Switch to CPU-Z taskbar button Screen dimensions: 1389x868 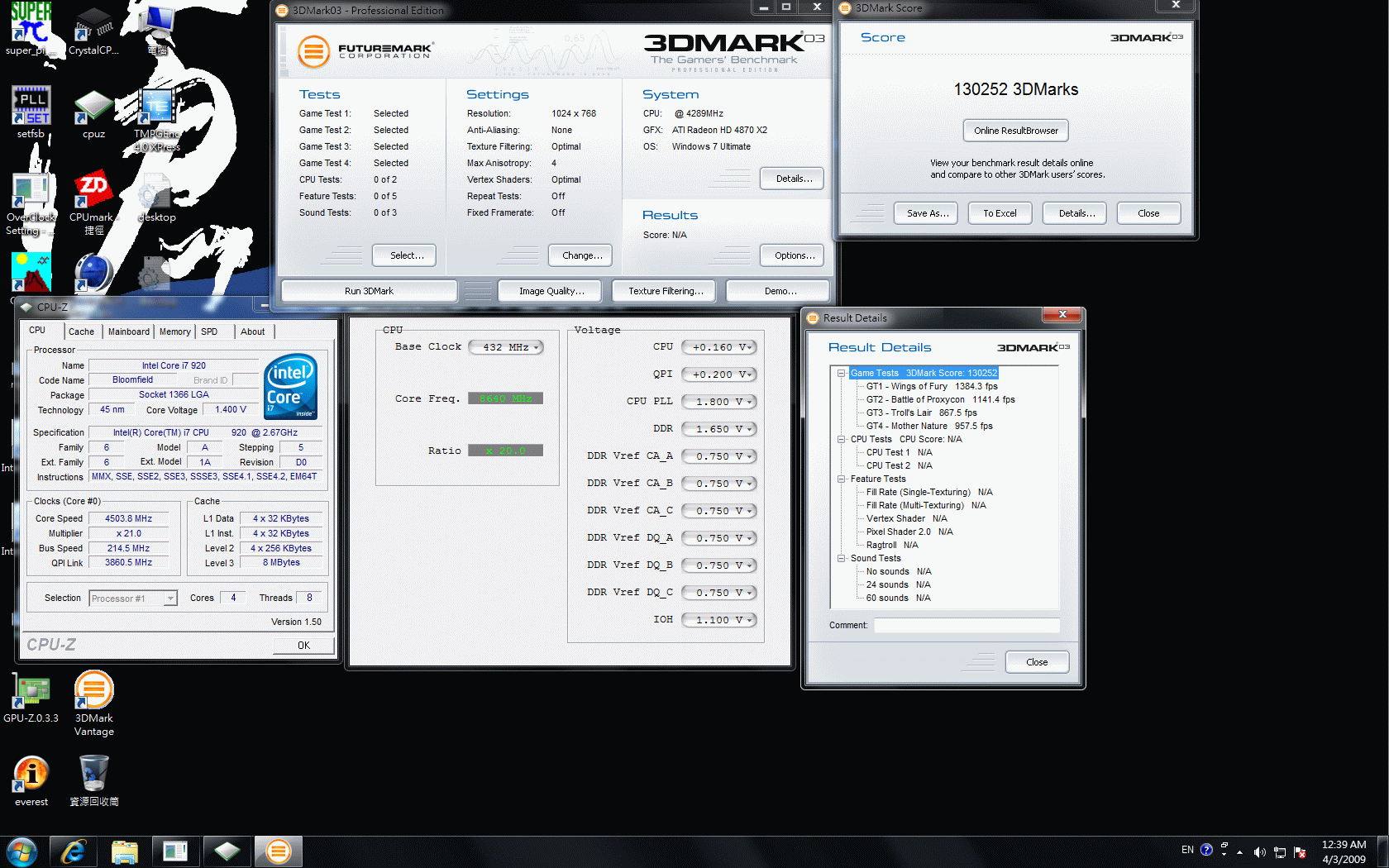coord(227,851)
